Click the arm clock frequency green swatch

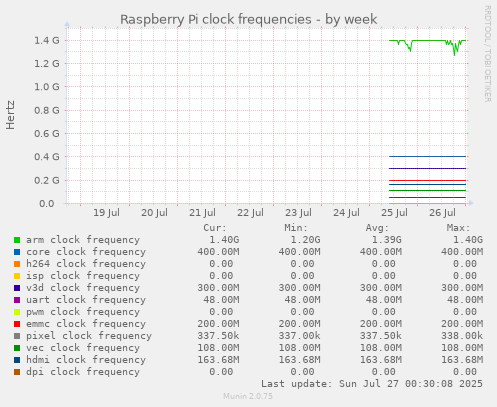(x=17, y=240)
